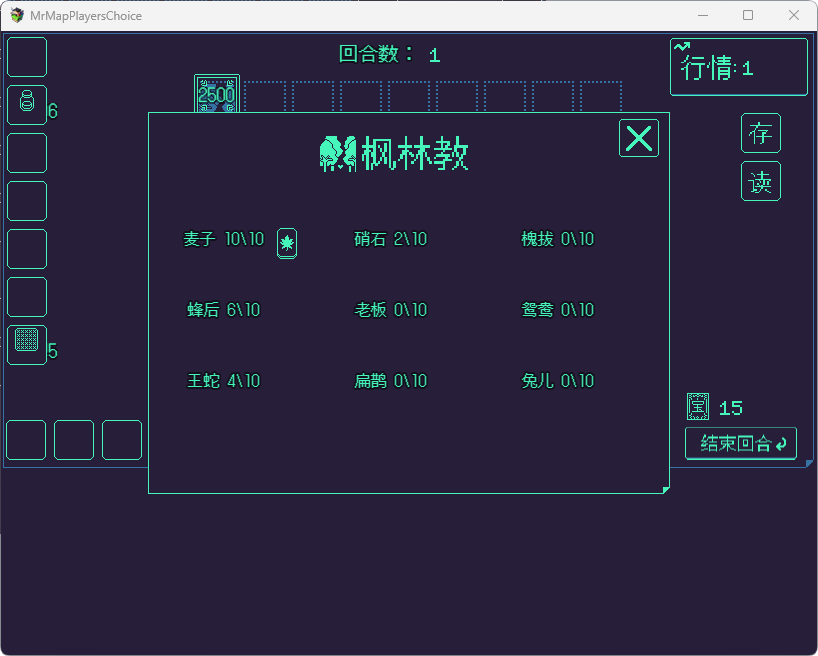
Task: Click the 槐拔 0\10 entry
Action: click(x=558, y=239)
